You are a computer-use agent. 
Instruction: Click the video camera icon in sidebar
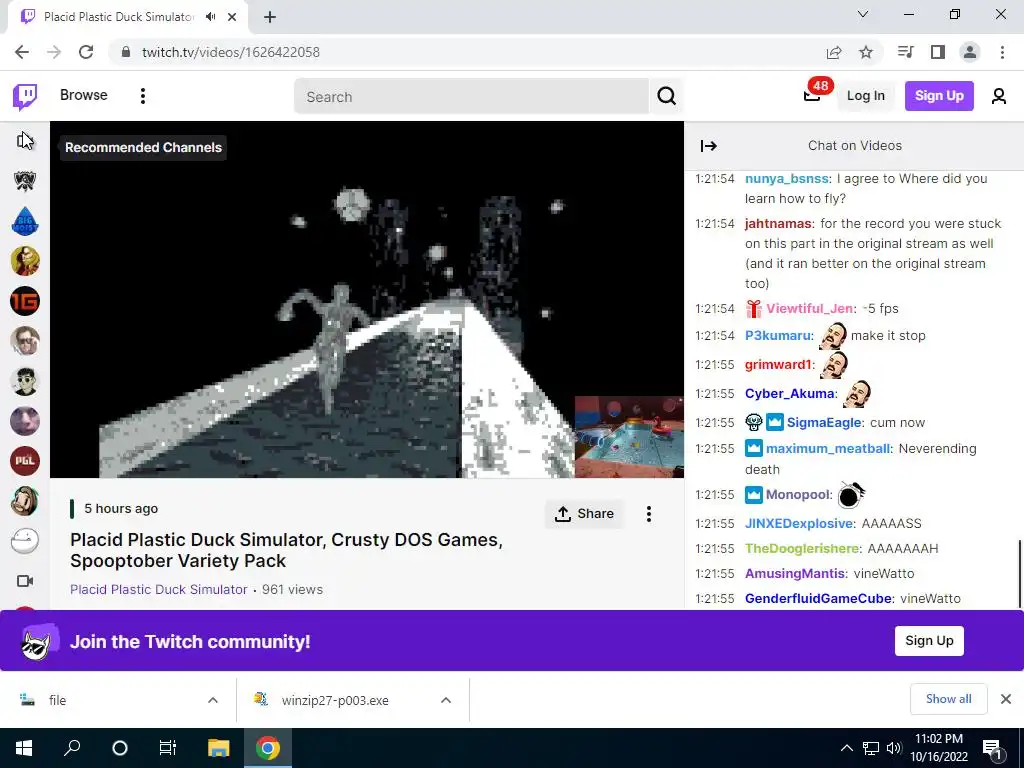pos(25,581)
